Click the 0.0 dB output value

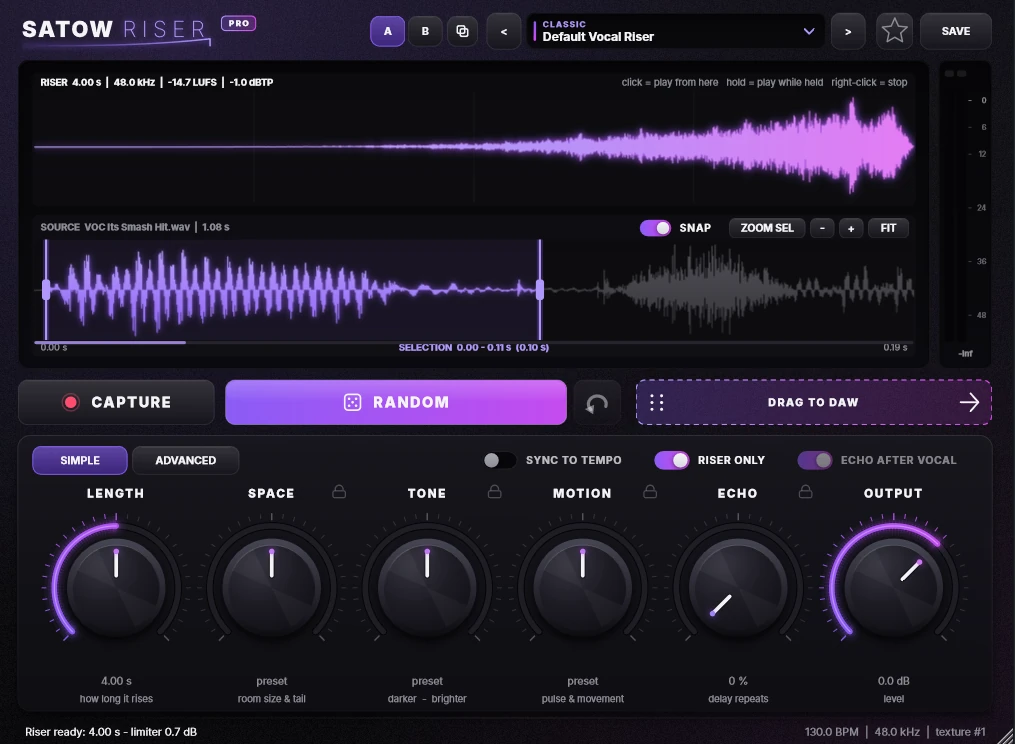893,681
